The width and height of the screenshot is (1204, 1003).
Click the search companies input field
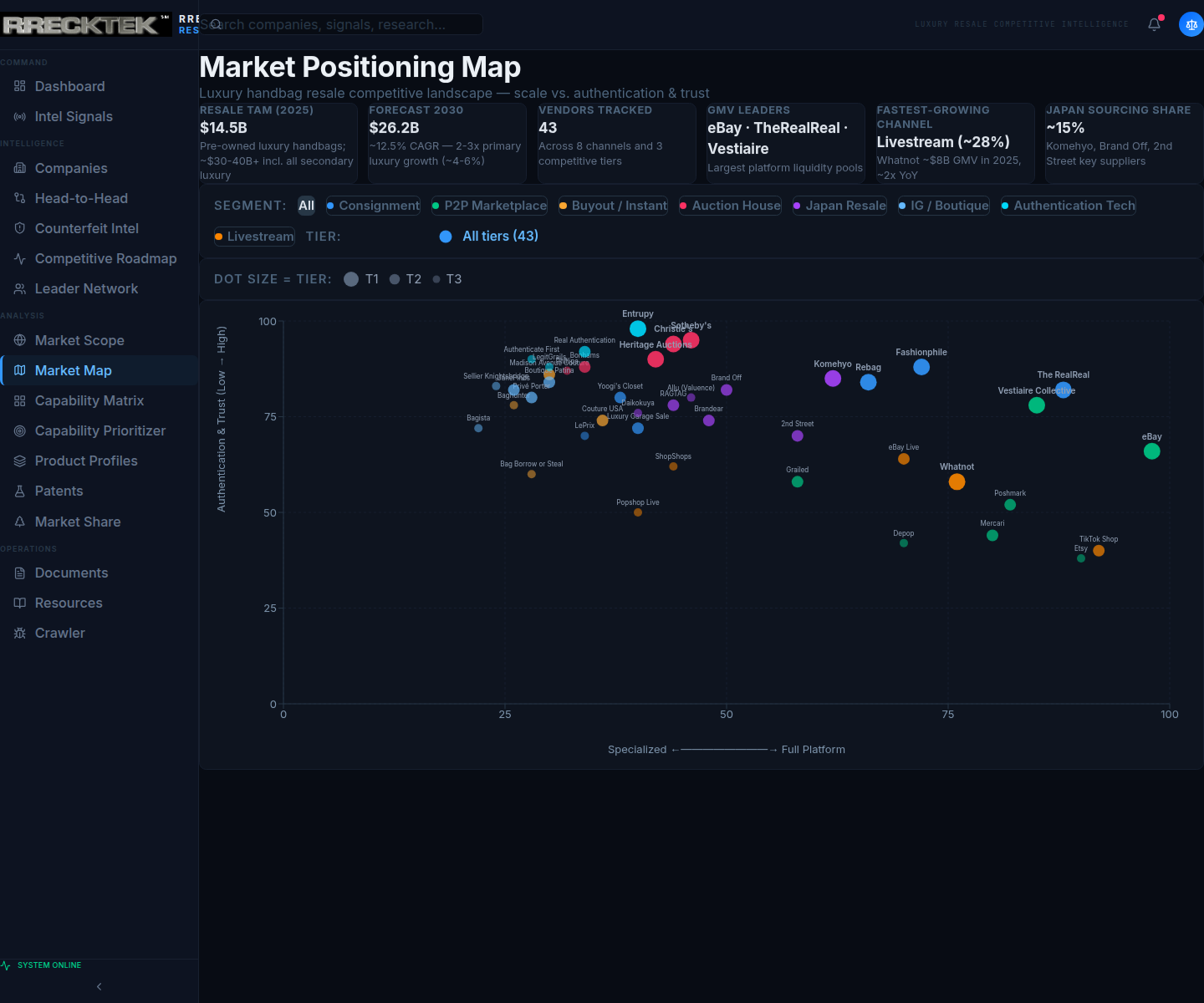[341, 24]
